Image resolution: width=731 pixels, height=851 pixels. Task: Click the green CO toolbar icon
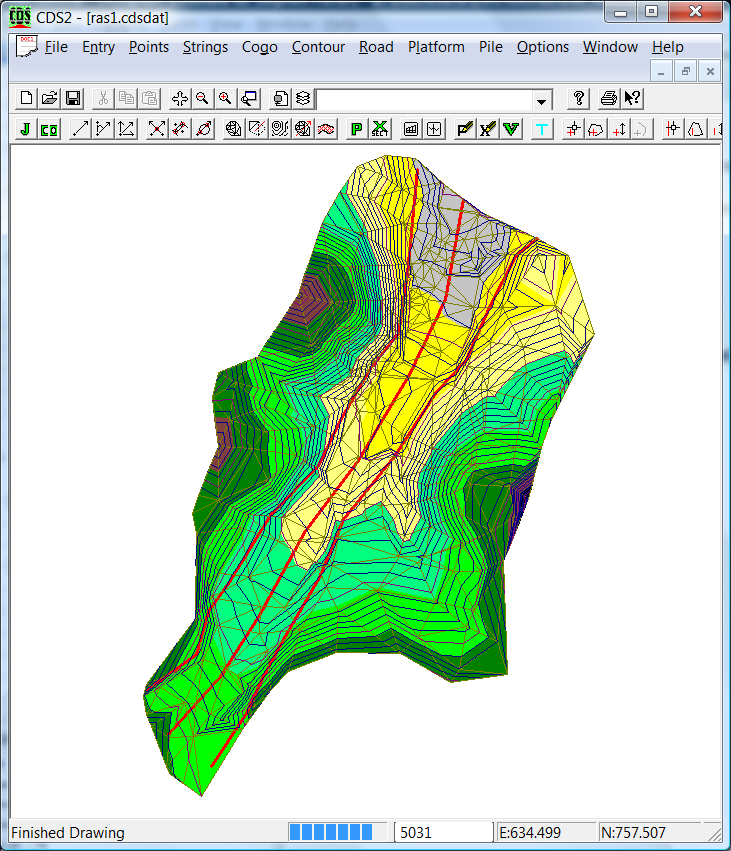tap(49, 129)
